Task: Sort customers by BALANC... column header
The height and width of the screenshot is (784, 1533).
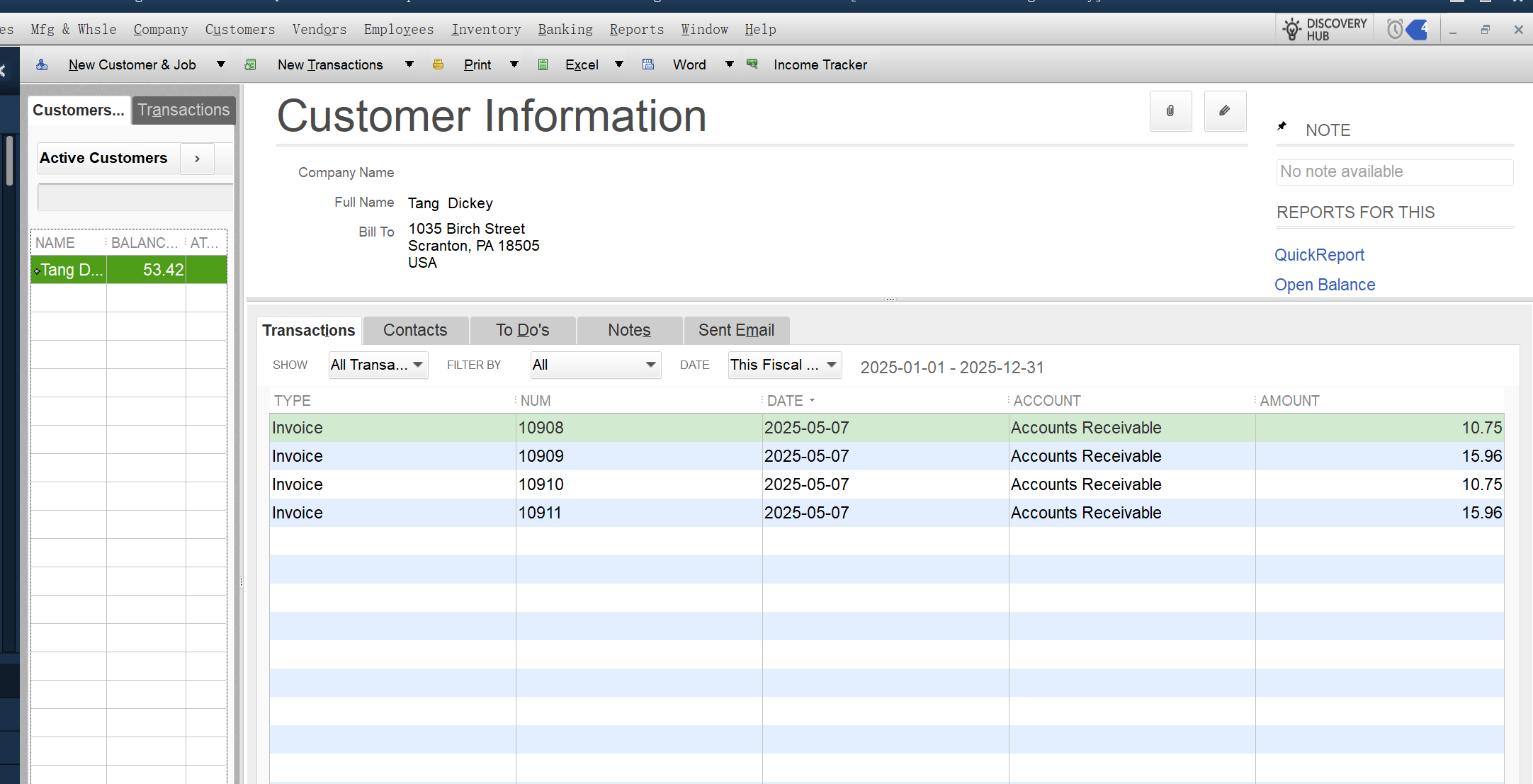Action: [x=146, y=243]
